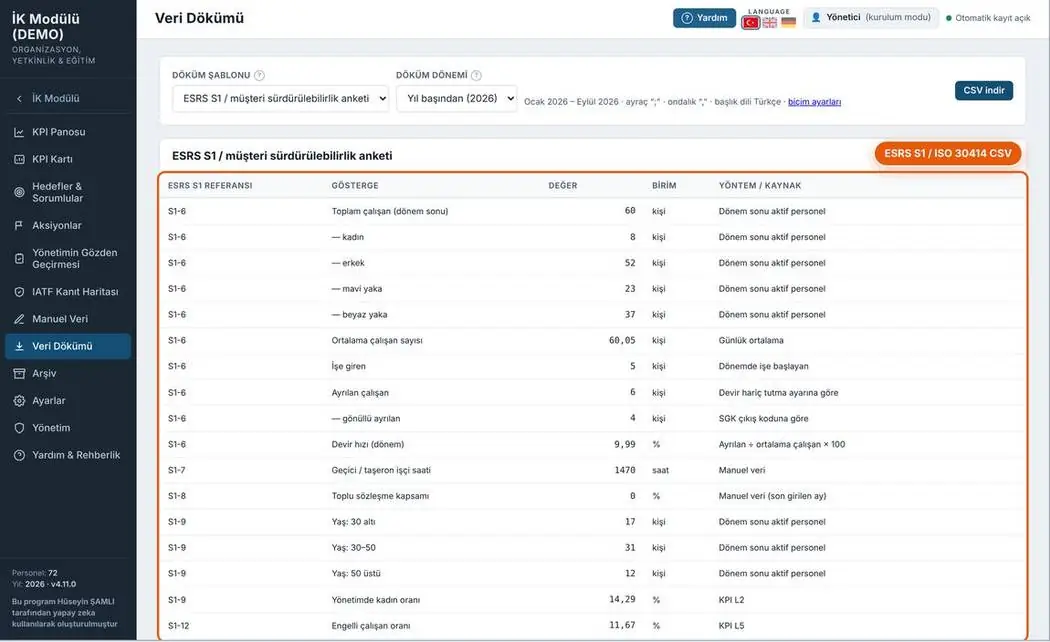This screenshot has height=642, width=1050.
Task: Open Hedefler & Sorumlular target icon
Action: click(19, 192)
